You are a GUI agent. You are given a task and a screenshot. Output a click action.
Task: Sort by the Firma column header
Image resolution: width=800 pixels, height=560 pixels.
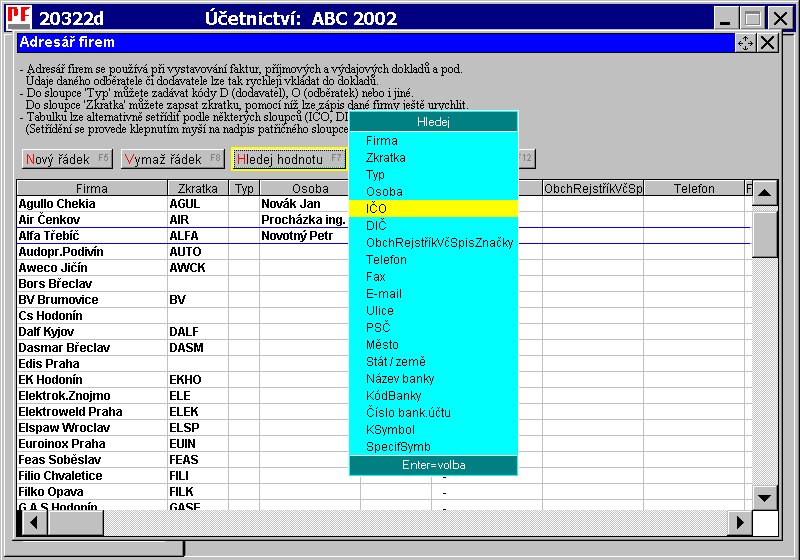(x=92, y=188)
